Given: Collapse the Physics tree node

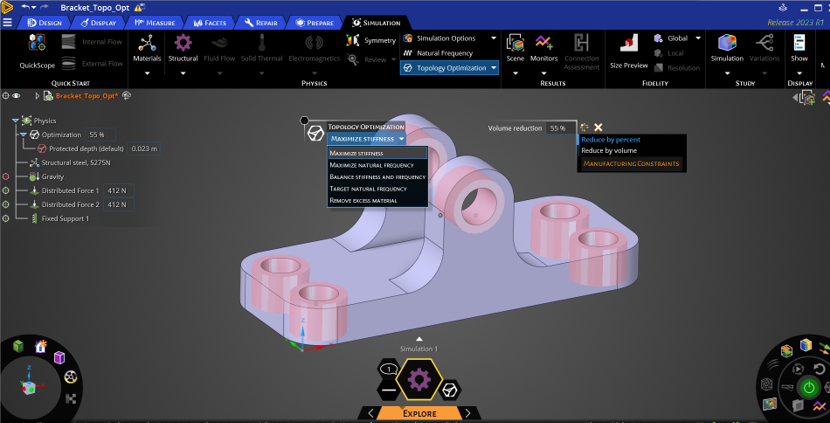Looking at the screenshot, I should point(15,121).
